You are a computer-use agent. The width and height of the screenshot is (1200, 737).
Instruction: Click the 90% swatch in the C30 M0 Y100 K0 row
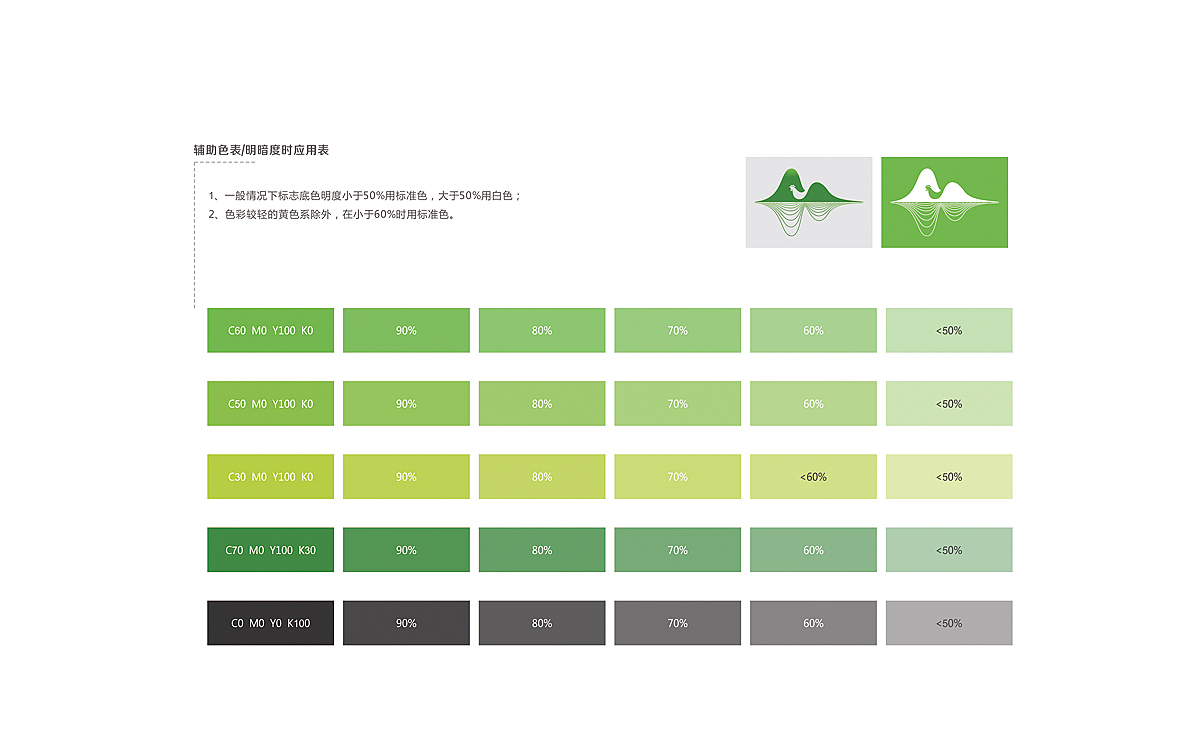click(x=406, y=477)
